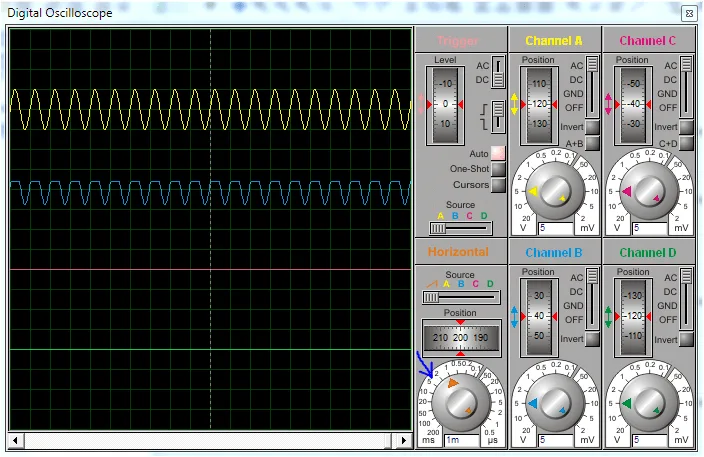Click the Channel C heading
This screenshot has height=457, width=704.
pyautogui.click(x=647, y=41)
